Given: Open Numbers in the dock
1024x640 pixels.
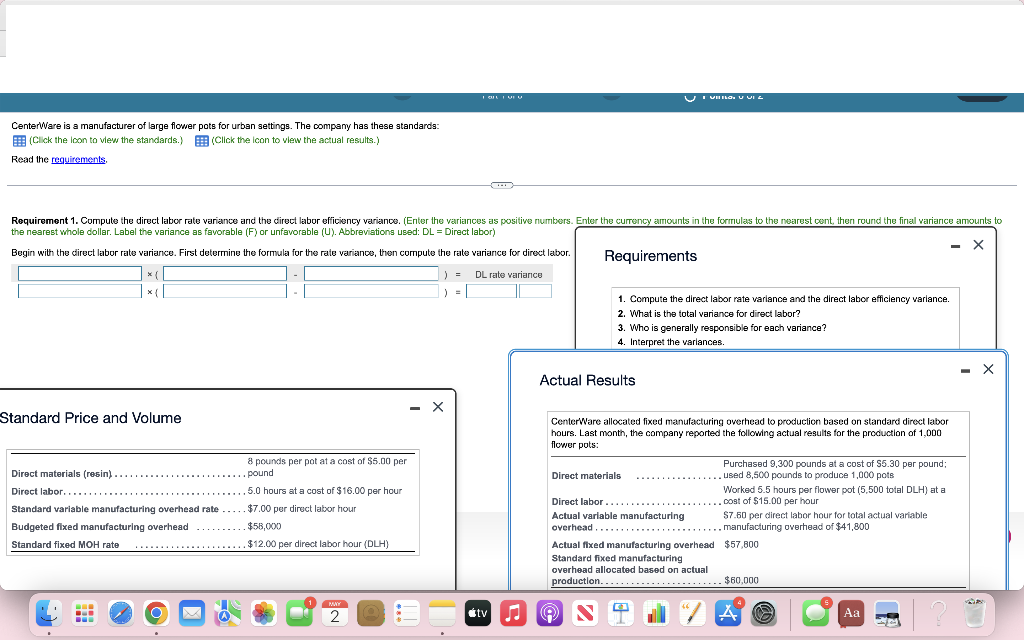Looking at the screenshot, I should click(656, 613).
